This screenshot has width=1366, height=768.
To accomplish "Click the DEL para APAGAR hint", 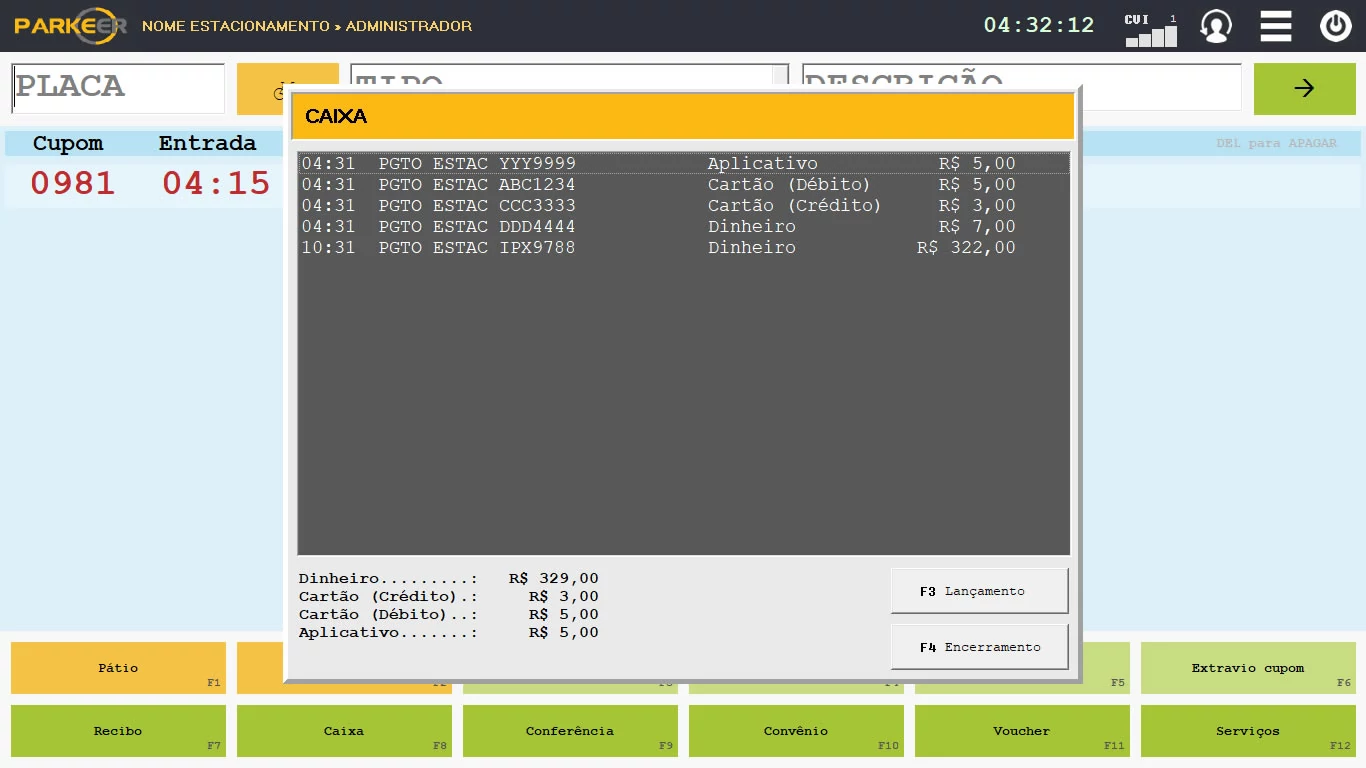I will pyautogui.click(x=1276, y=143).
